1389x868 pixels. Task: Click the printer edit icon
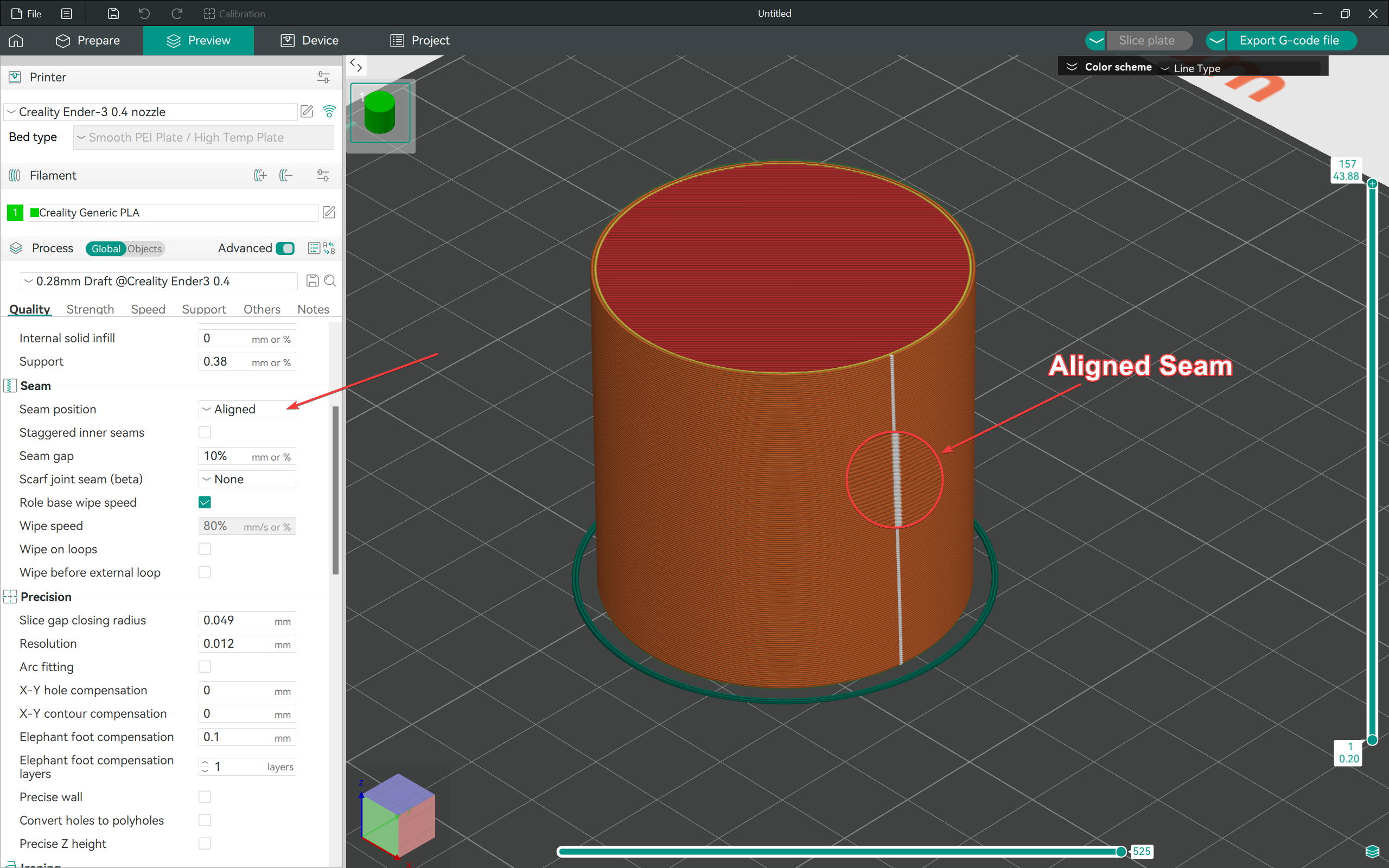pos(308,111)
